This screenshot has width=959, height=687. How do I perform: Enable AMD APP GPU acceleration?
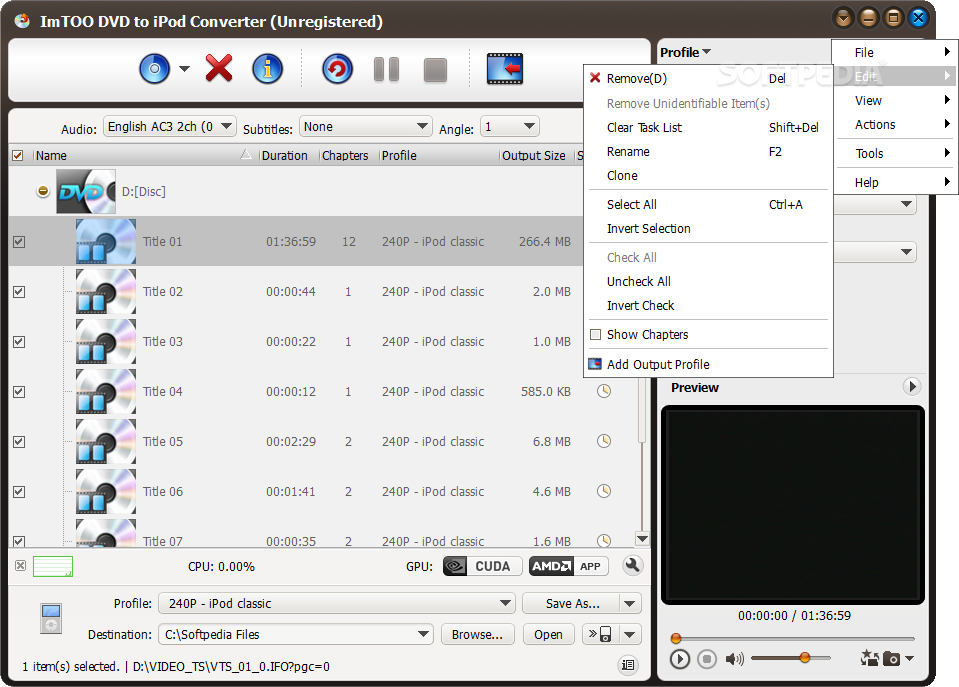pos(569,566)
